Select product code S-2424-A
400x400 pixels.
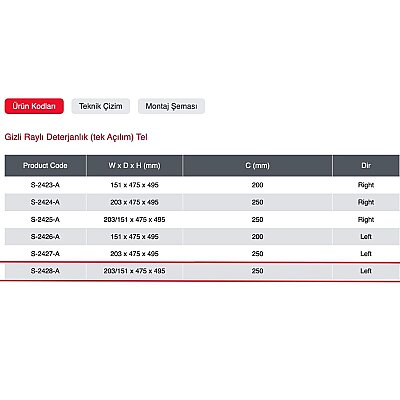click(45, 202)
